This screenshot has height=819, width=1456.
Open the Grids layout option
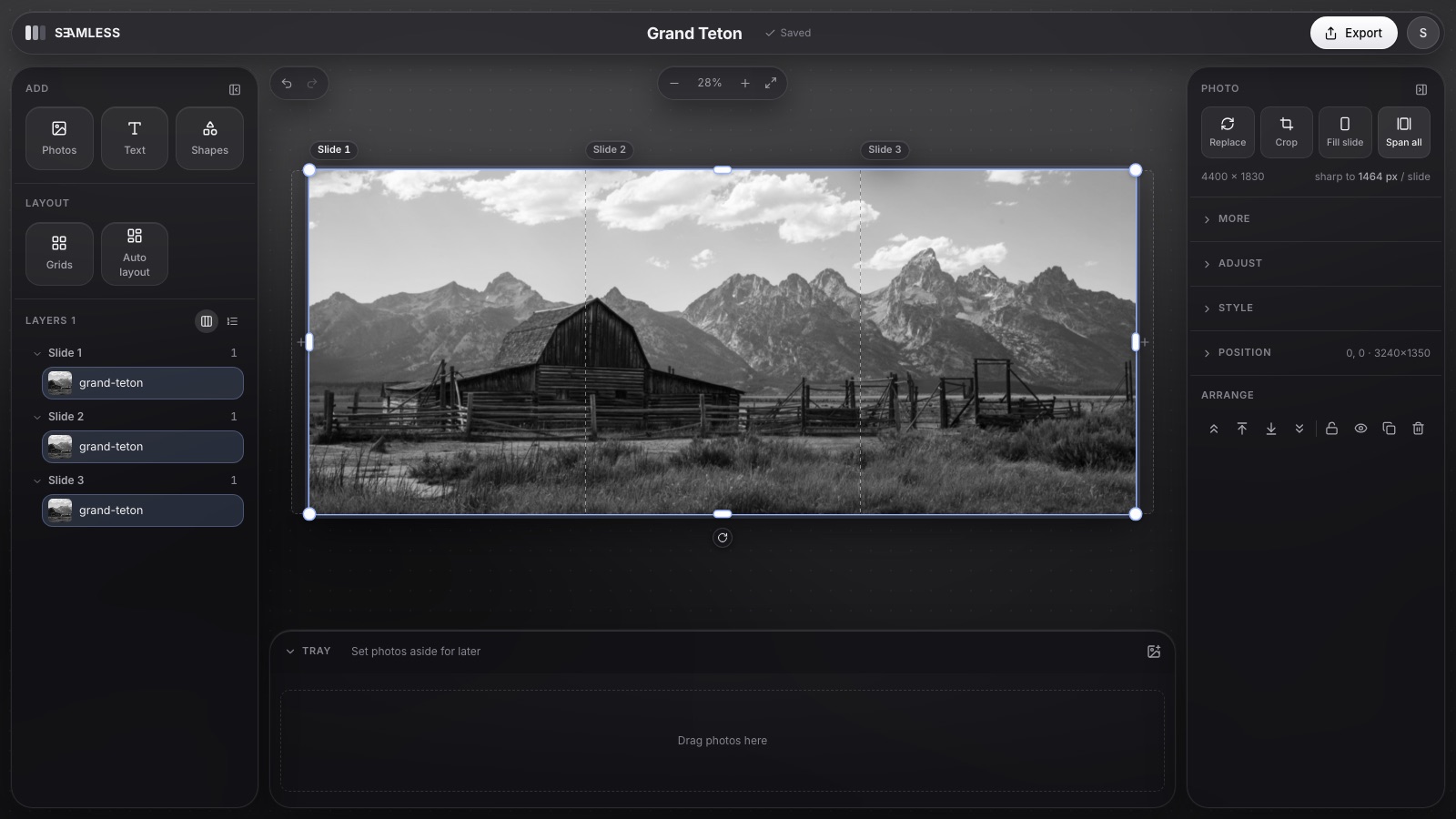tap(59, 253)
